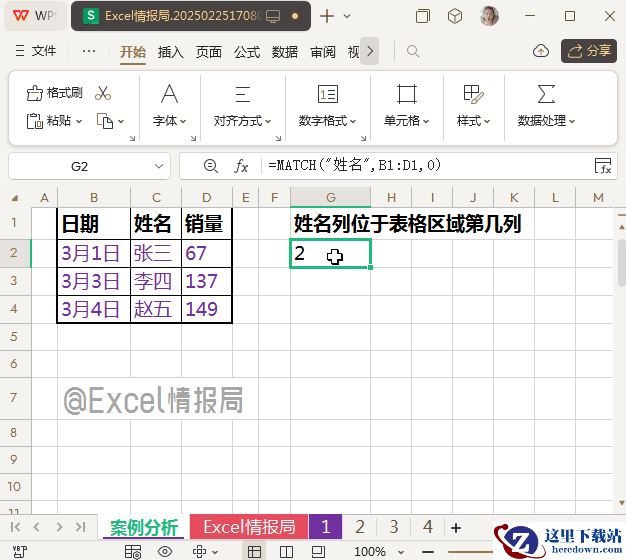Click the select-all corner triangle

[15, 198]
